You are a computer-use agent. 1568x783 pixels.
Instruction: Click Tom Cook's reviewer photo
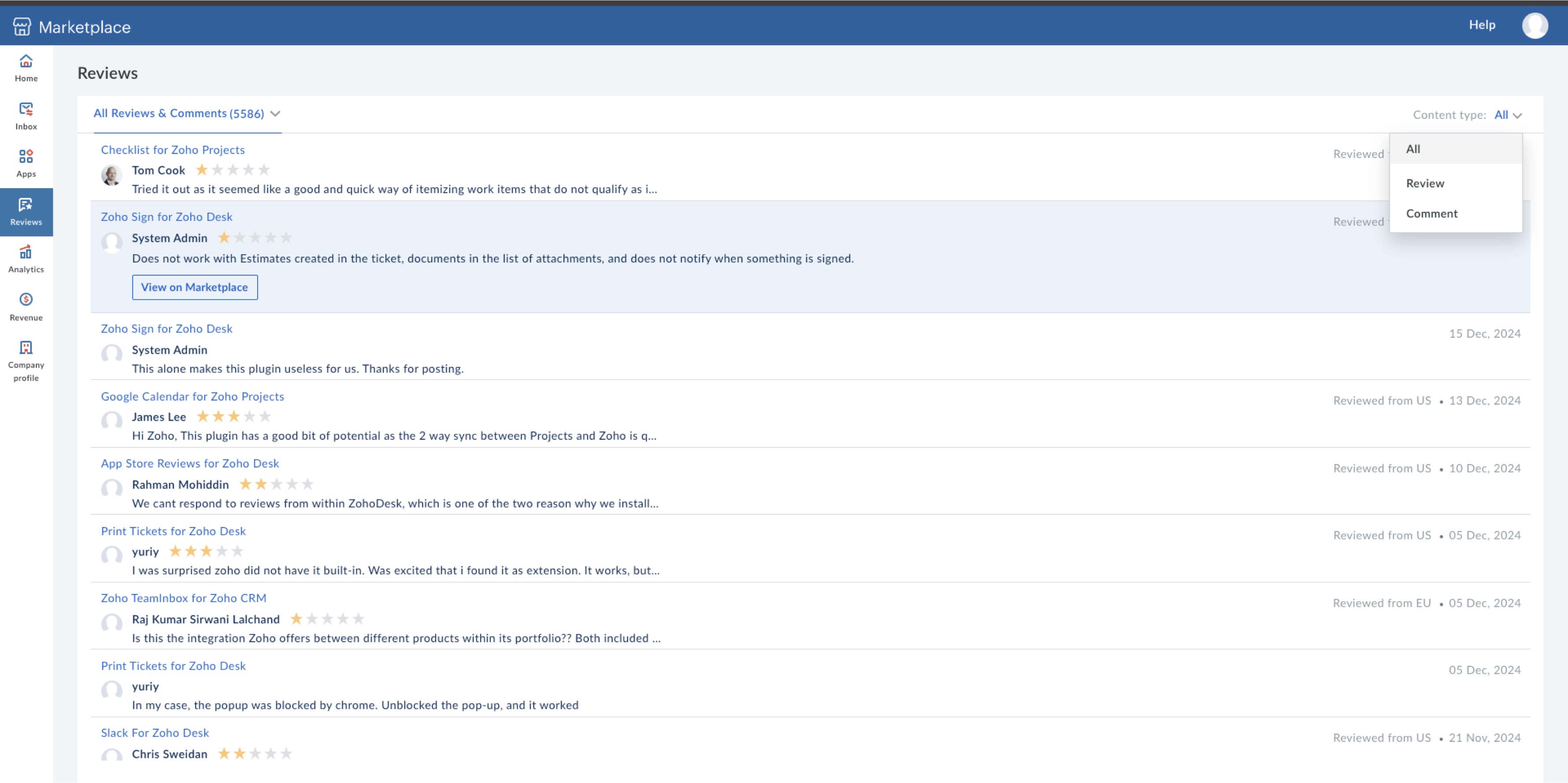pos(111,174)
